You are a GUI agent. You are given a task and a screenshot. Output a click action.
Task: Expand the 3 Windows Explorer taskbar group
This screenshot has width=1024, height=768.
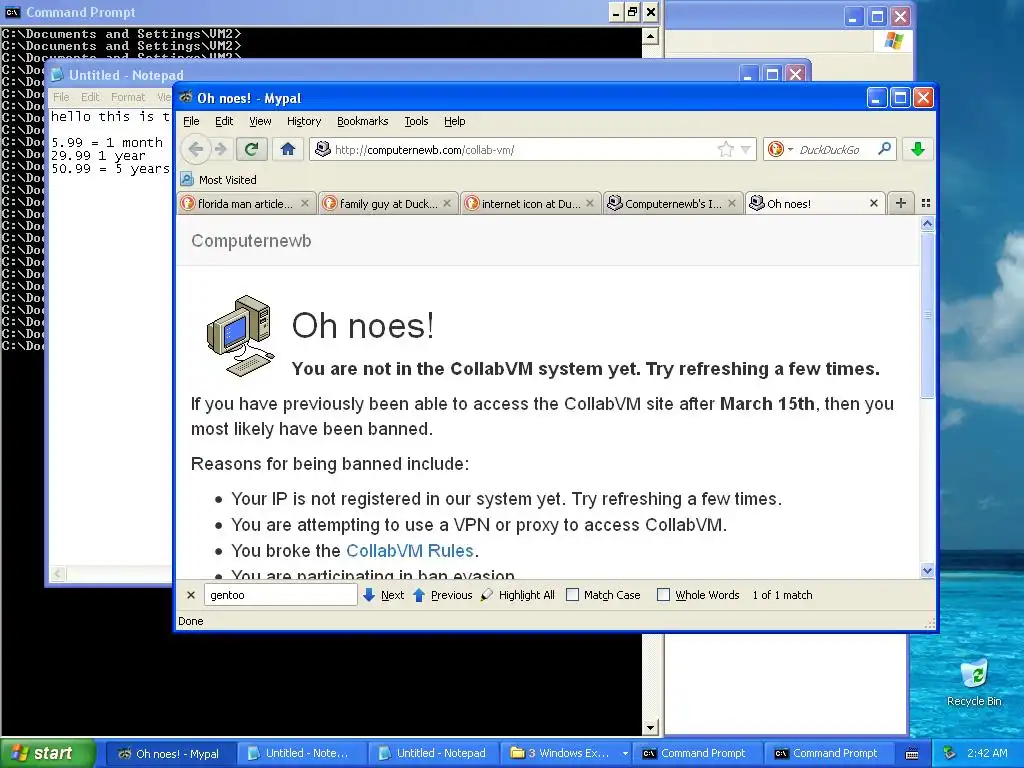point(568,753)
